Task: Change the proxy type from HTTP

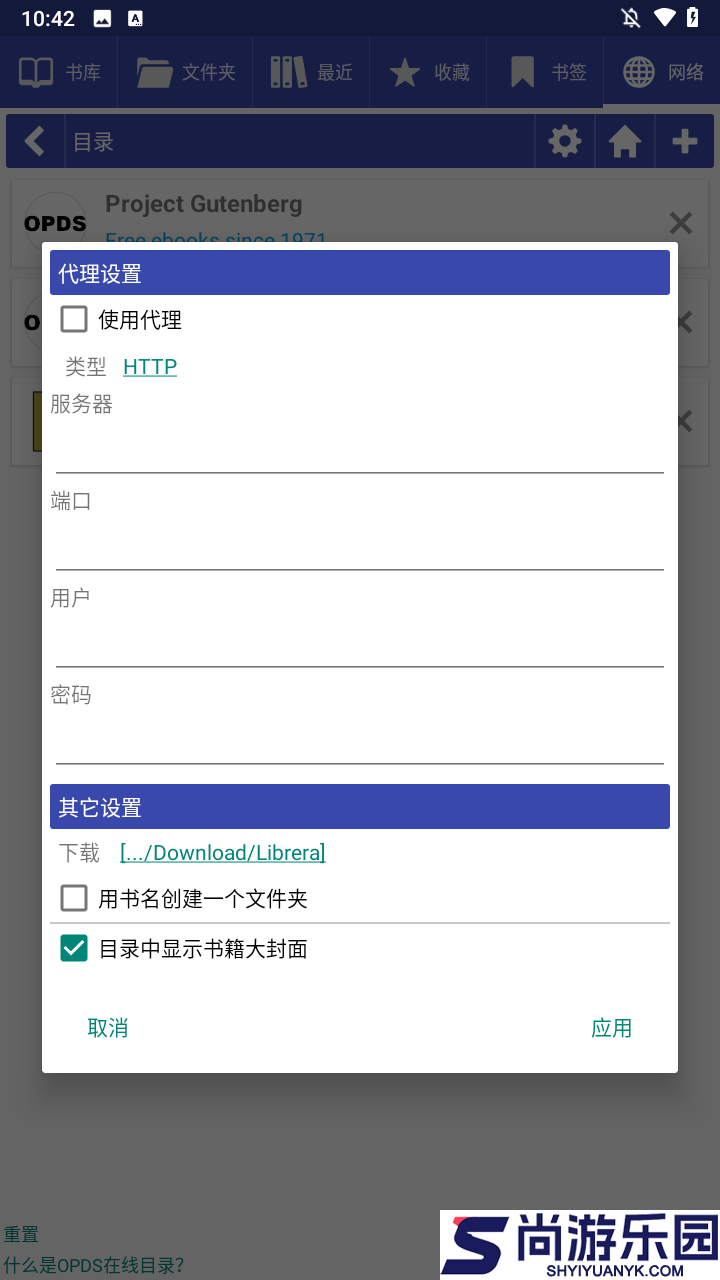Action: [150, 366]
